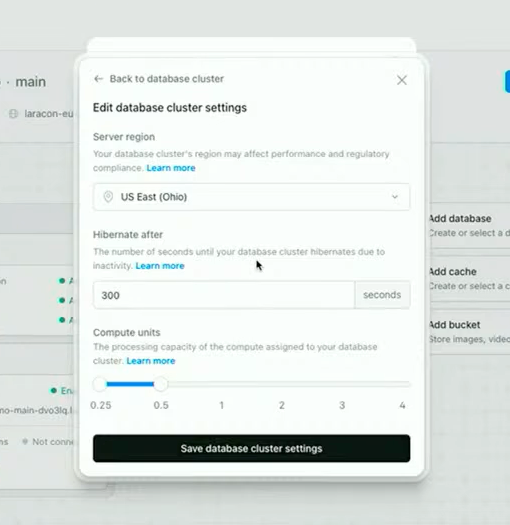Click the location pin icon in region field
This screenshot has height=525, width=510.
(x=108, y=197)
